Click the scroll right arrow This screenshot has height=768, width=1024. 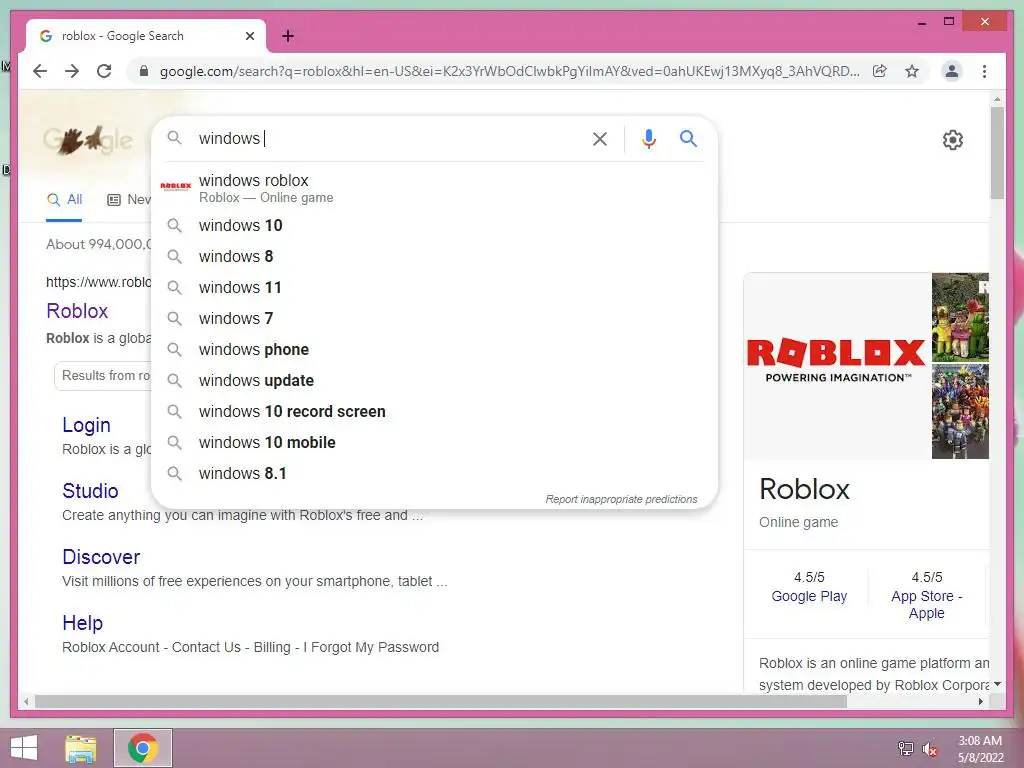pos(981,702)
